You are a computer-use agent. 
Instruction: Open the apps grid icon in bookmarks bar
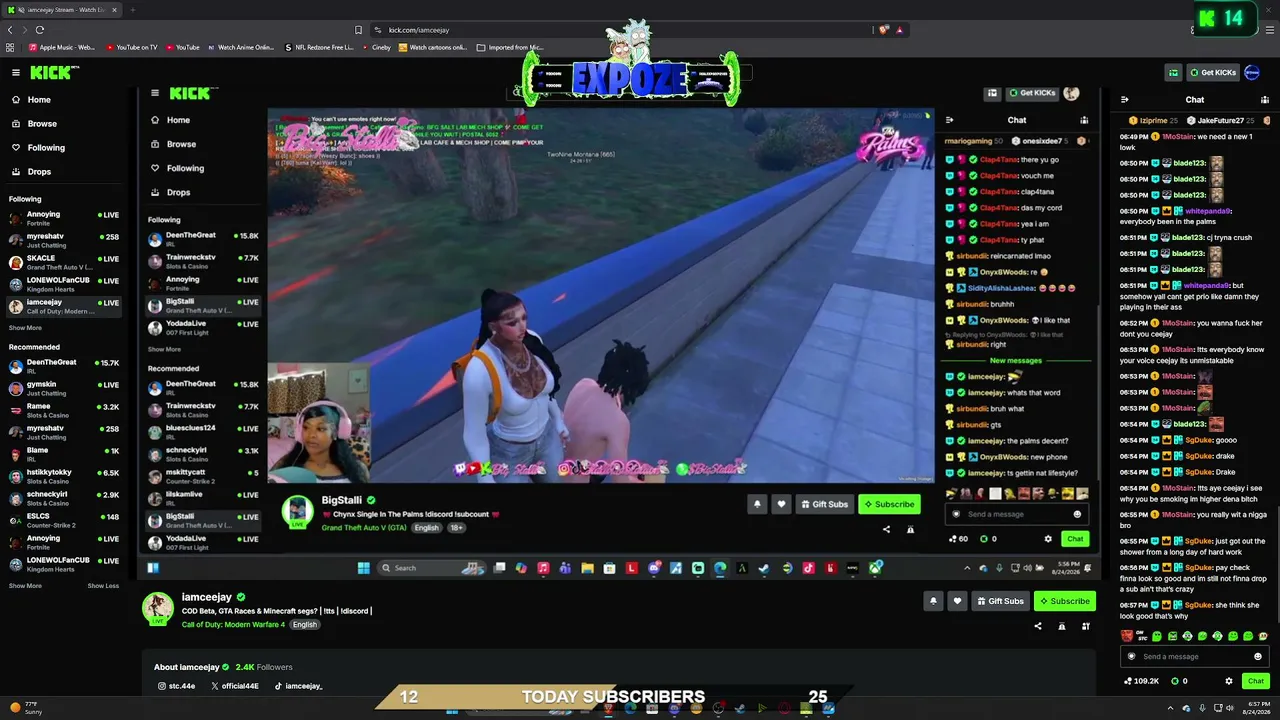pos(10,47)
